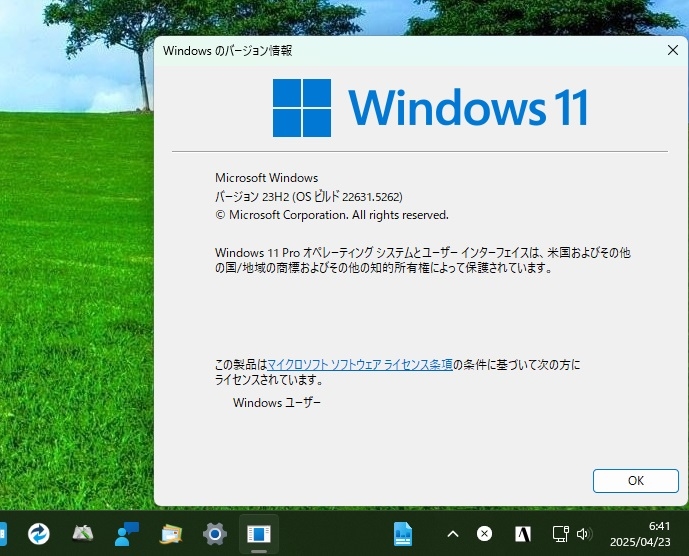Open the blue document icon on taskbar

click(403, 534)
